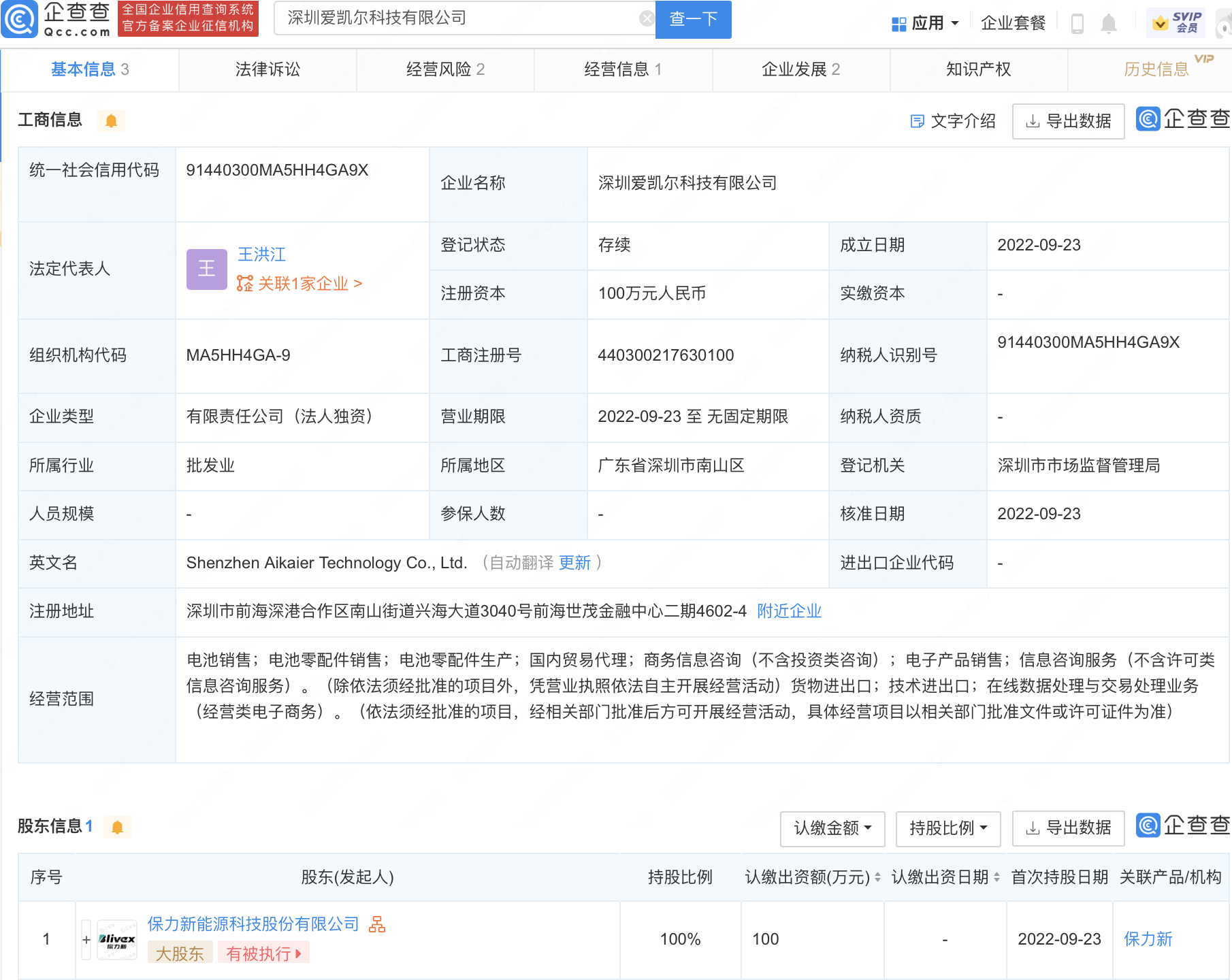1232x980 pixels.
Task: Select the English name Shenzhen Aikaier Technology
Action: point(327,563)
